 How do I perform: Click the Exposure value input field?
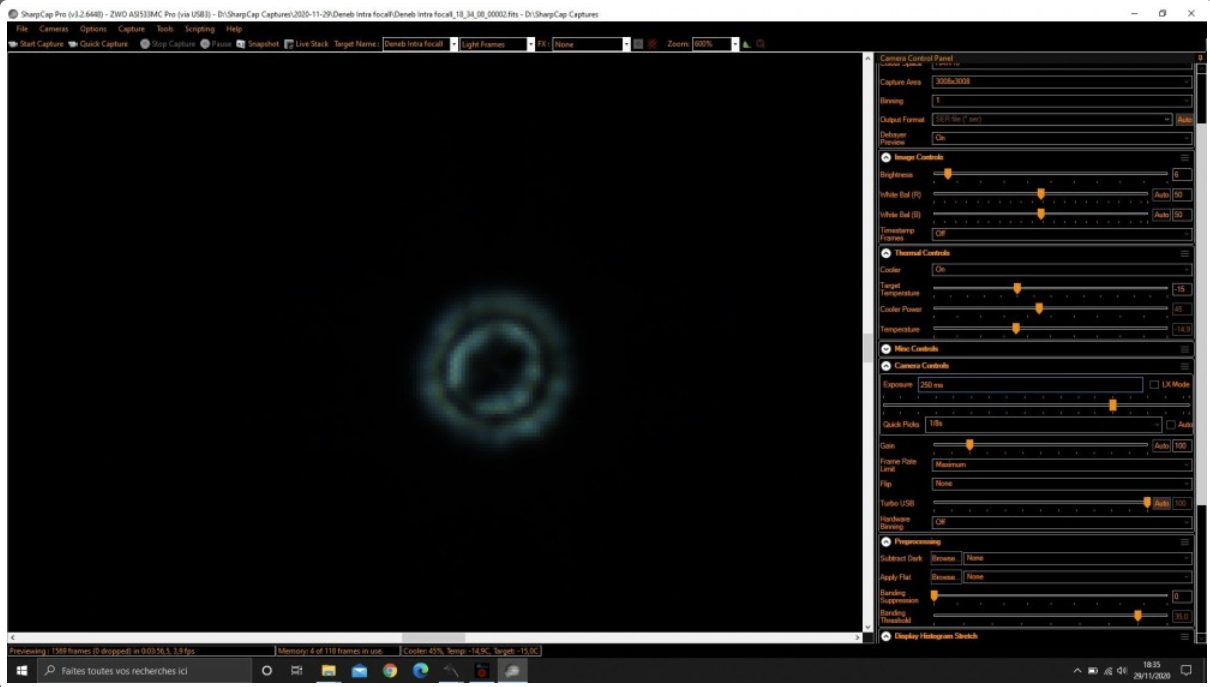point(1029,385)
